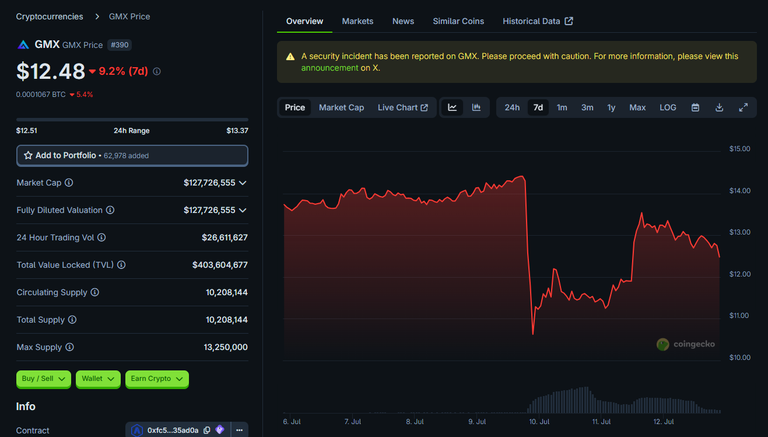Open the Similar Coins tab
This screenshot has height=437, width=768.
click(x=458, y=21)
